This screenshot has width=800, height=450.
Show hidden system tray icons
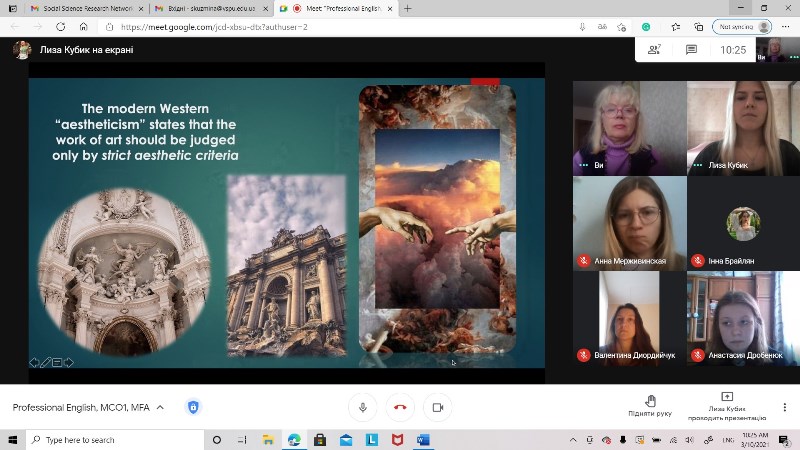click(573, 440)
